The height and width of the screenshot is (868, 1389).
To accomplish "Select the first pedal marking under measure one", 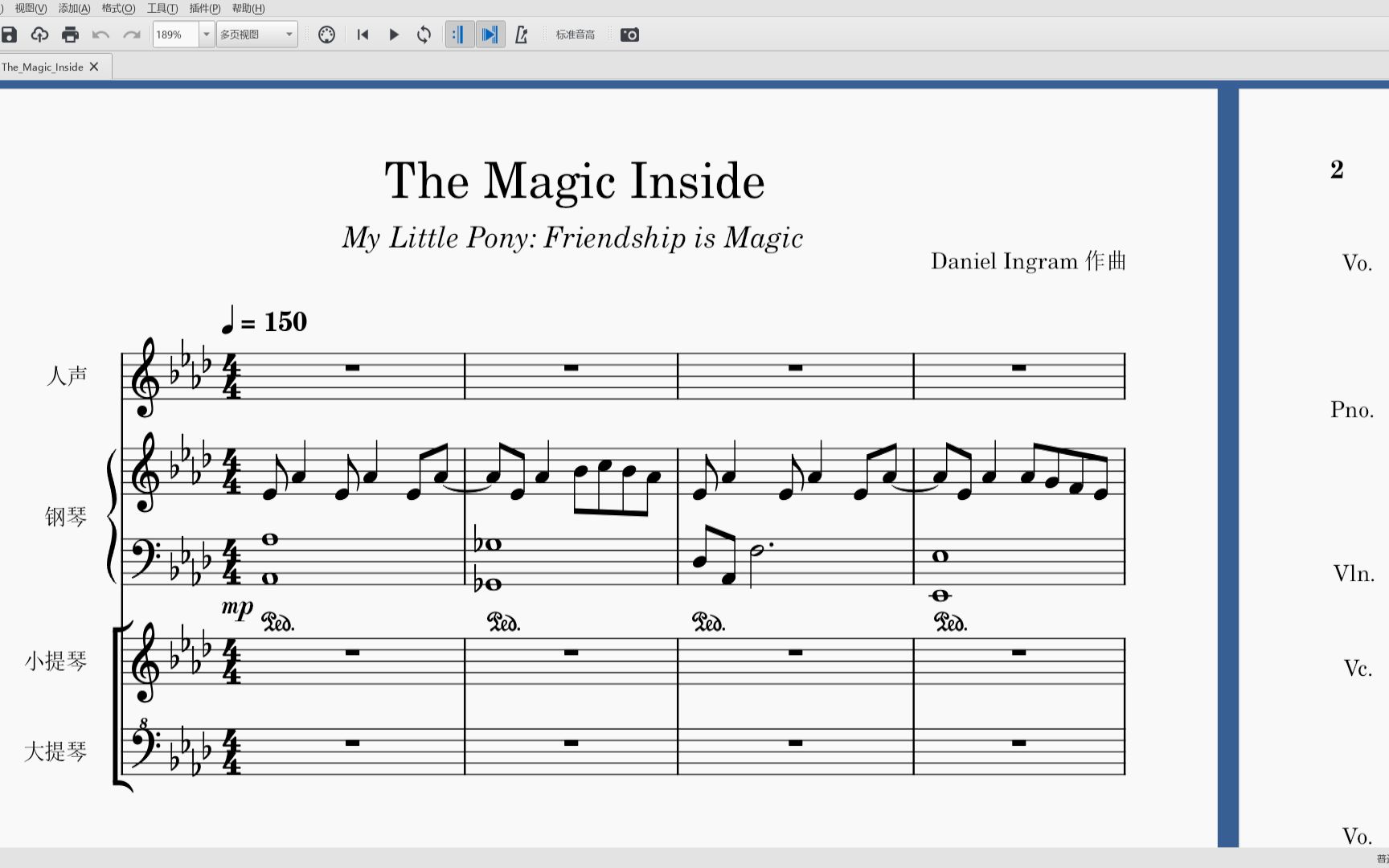I will pyautogui.click(x=278, y=622).
